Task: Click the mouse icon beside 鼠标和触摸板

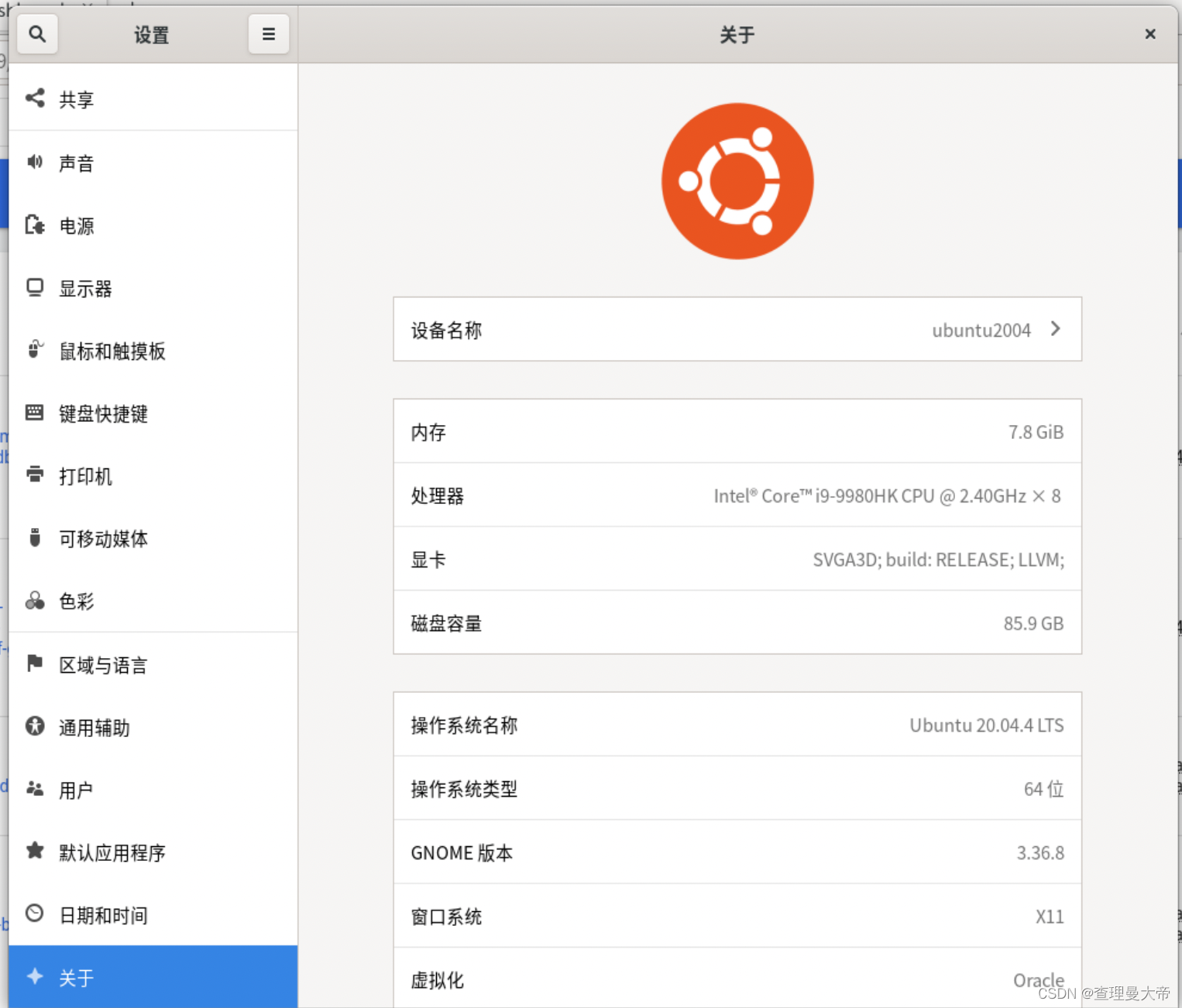Action: click(x=35, y=350)
